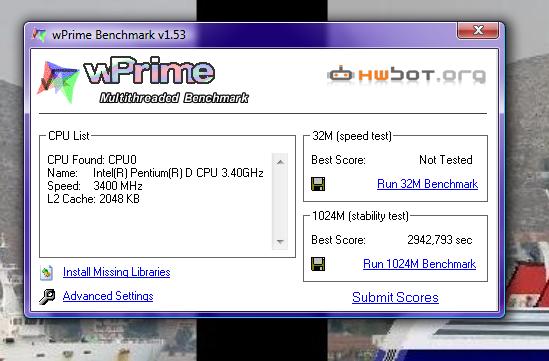Click the CPU list scrollbar track

pos(280,202)
